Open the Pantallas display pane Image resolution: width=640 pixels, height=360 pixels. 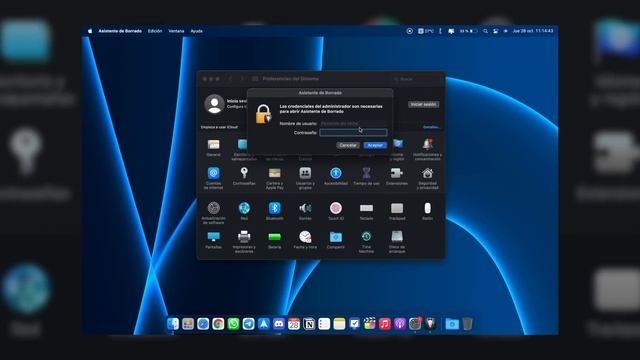[x=213, y=240]
